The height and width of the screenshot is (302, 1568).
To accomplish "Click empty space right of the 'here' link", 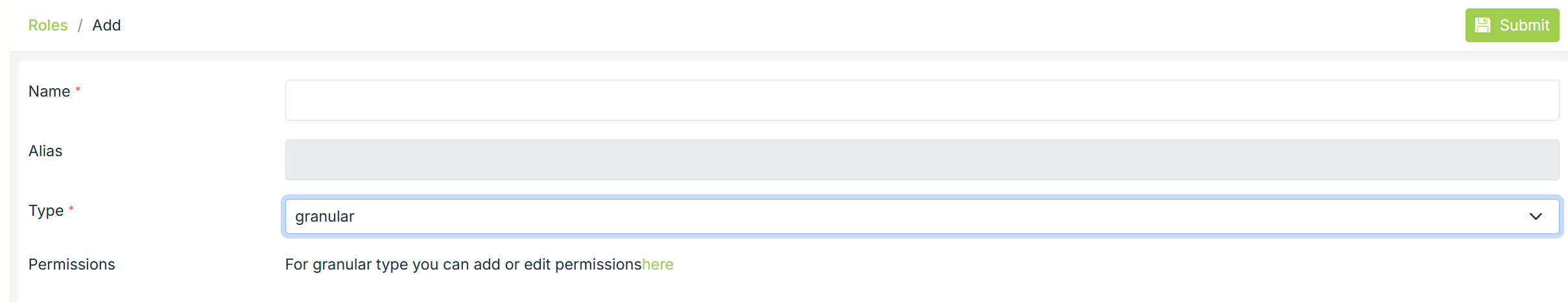I will click(x=1038, y=264).
